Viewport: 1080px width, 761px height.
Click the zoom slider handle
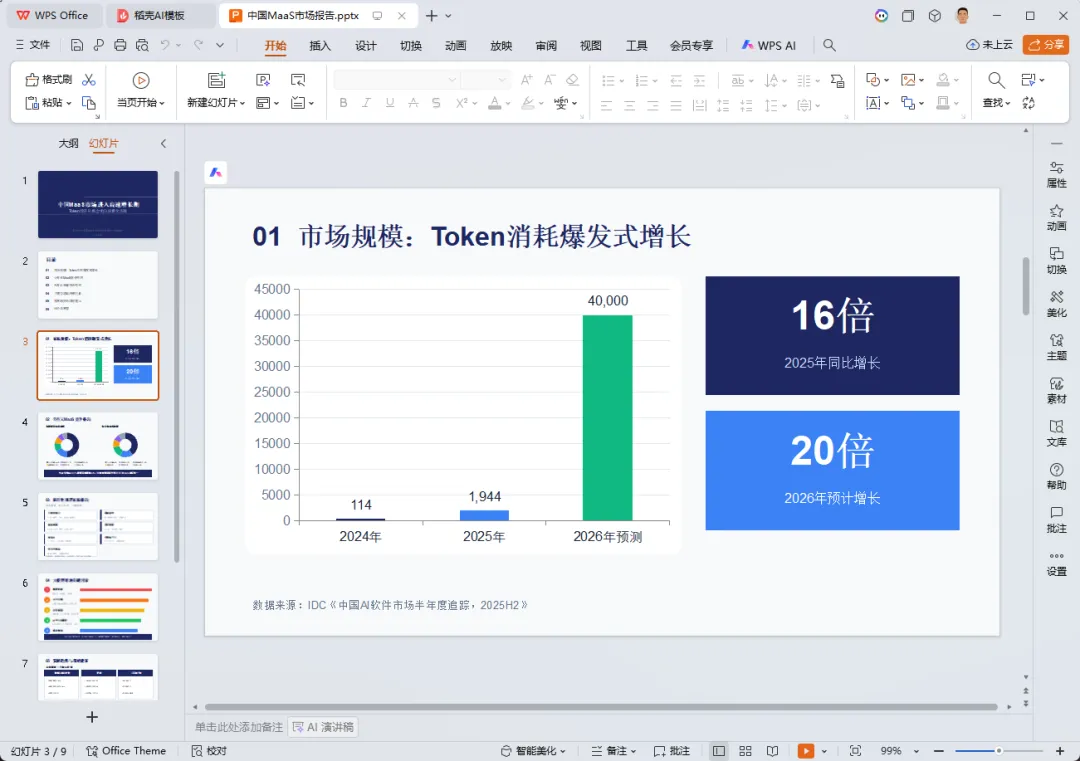[x=998, y=751]
